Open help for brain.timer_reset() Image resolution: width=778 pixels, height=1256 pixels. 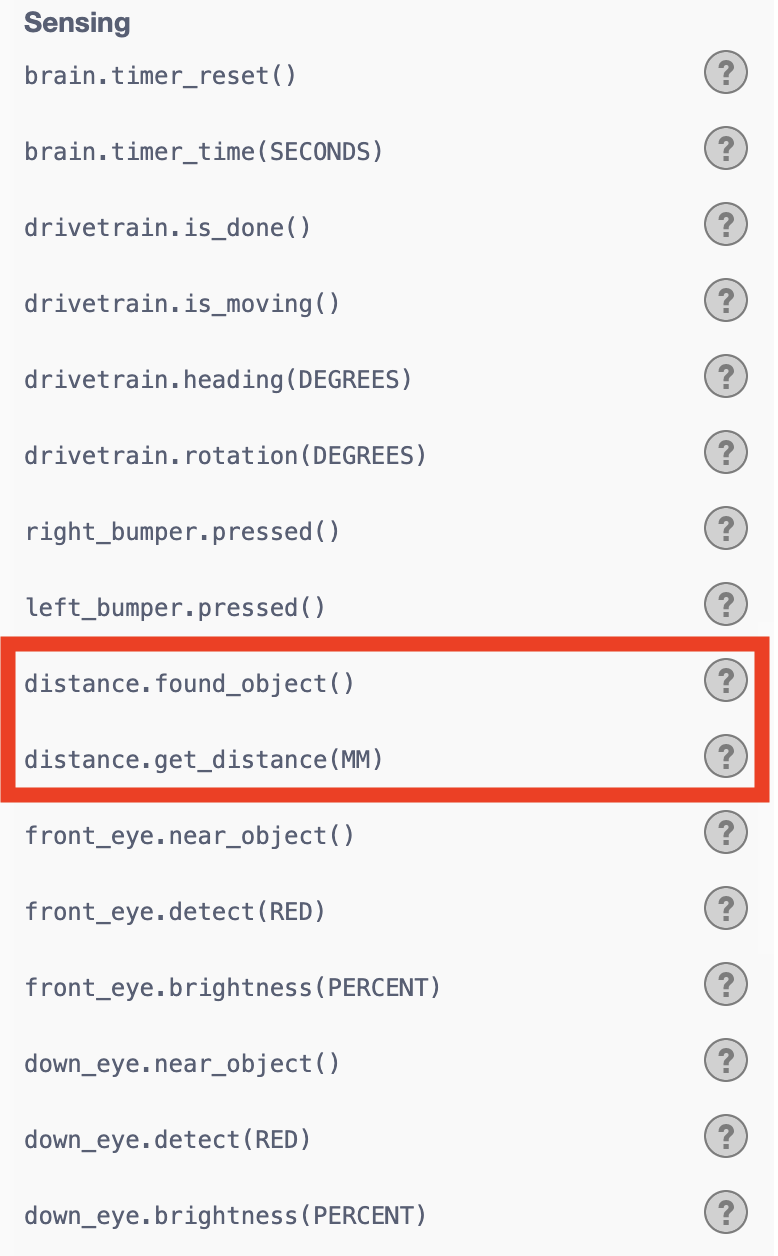click(726, 74)
